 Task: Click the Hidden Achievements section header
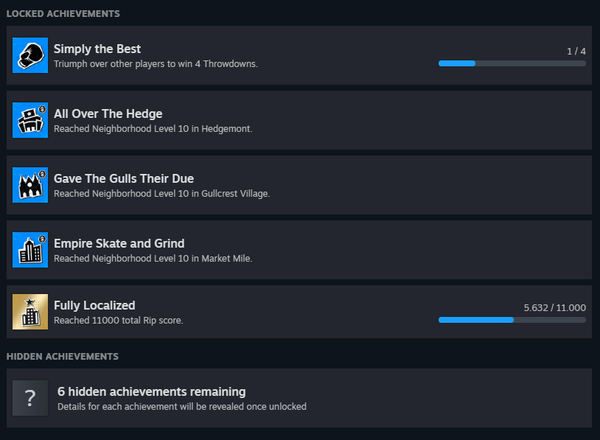[63, 356]
